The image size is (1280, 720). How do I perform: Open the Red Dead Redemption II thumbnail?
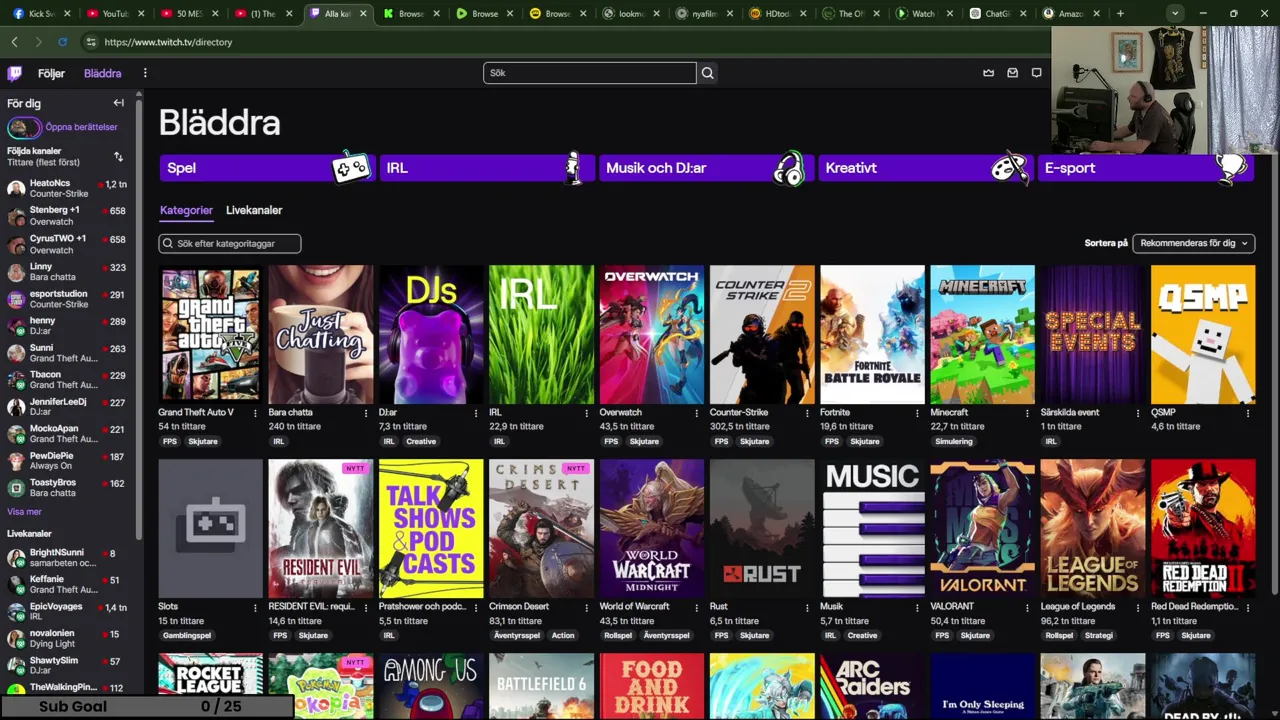point(1203,529)
